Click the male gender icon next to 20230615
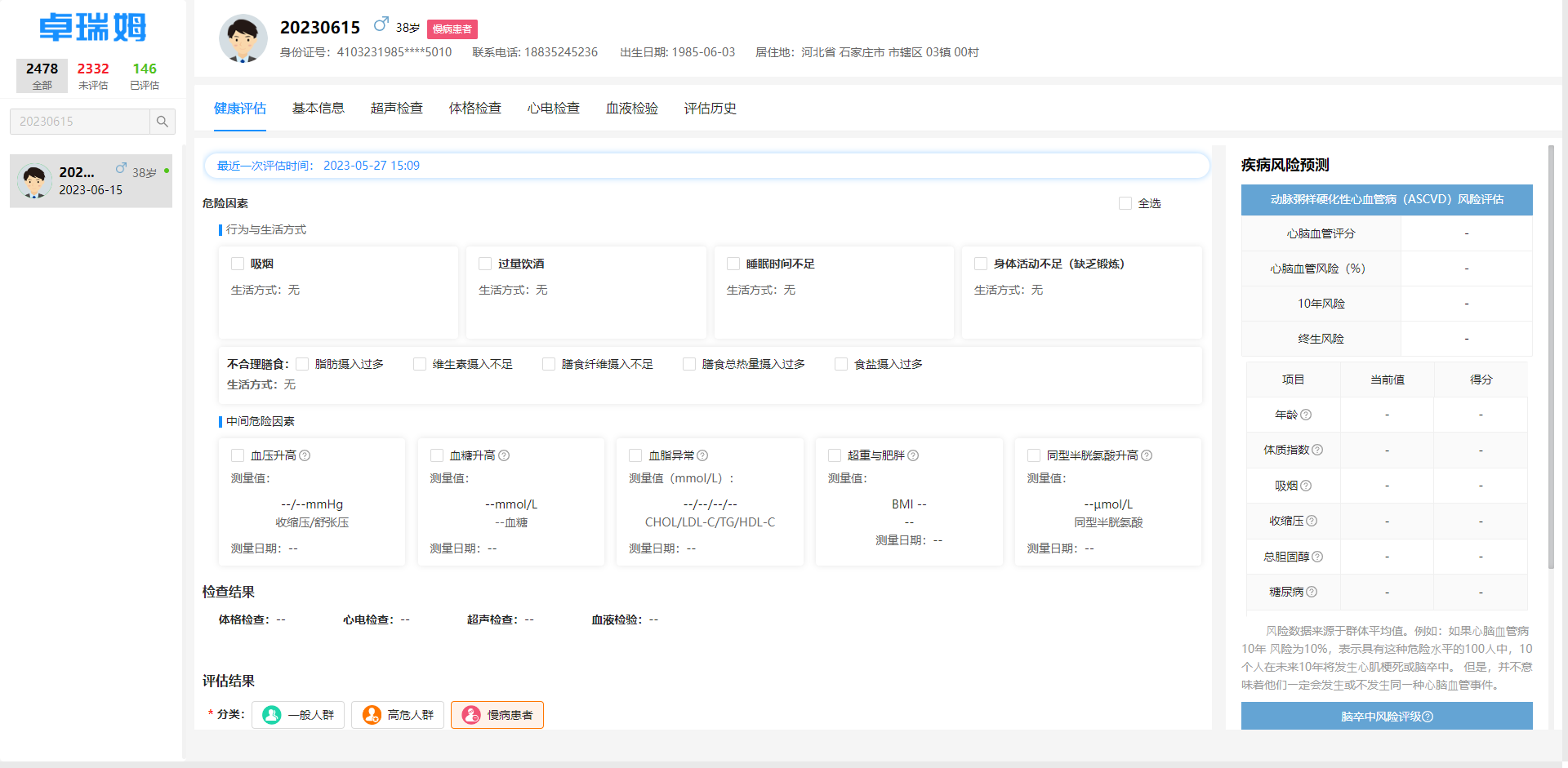Viewport: 1568px width, 768px height. 381,25
